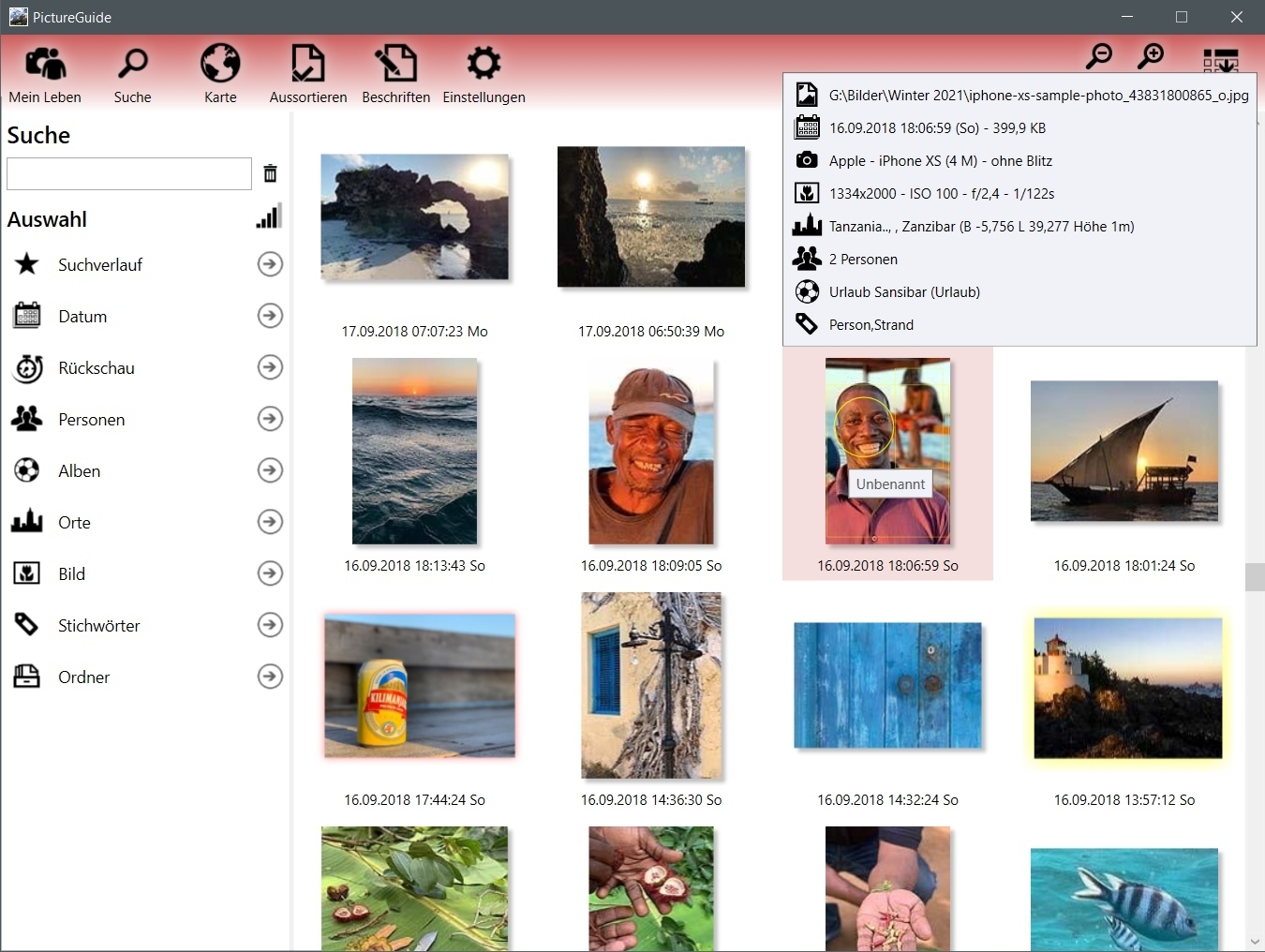The width and height of the screenshot is (1265, 952).
Task: Select the striped fish photo
Action: point(1124,900)
